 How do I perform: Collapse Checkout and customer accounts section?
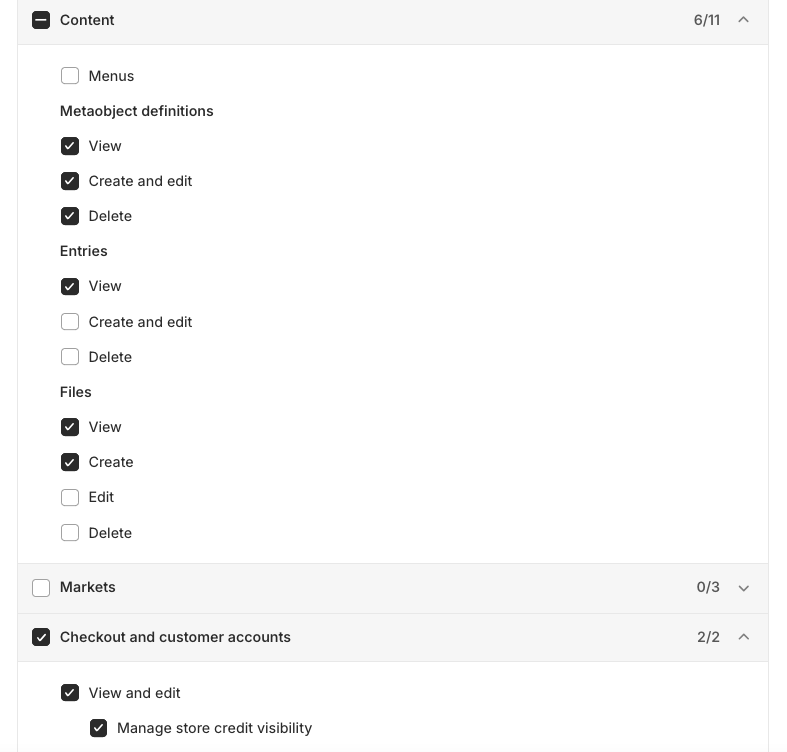click(x=743, y=637)
